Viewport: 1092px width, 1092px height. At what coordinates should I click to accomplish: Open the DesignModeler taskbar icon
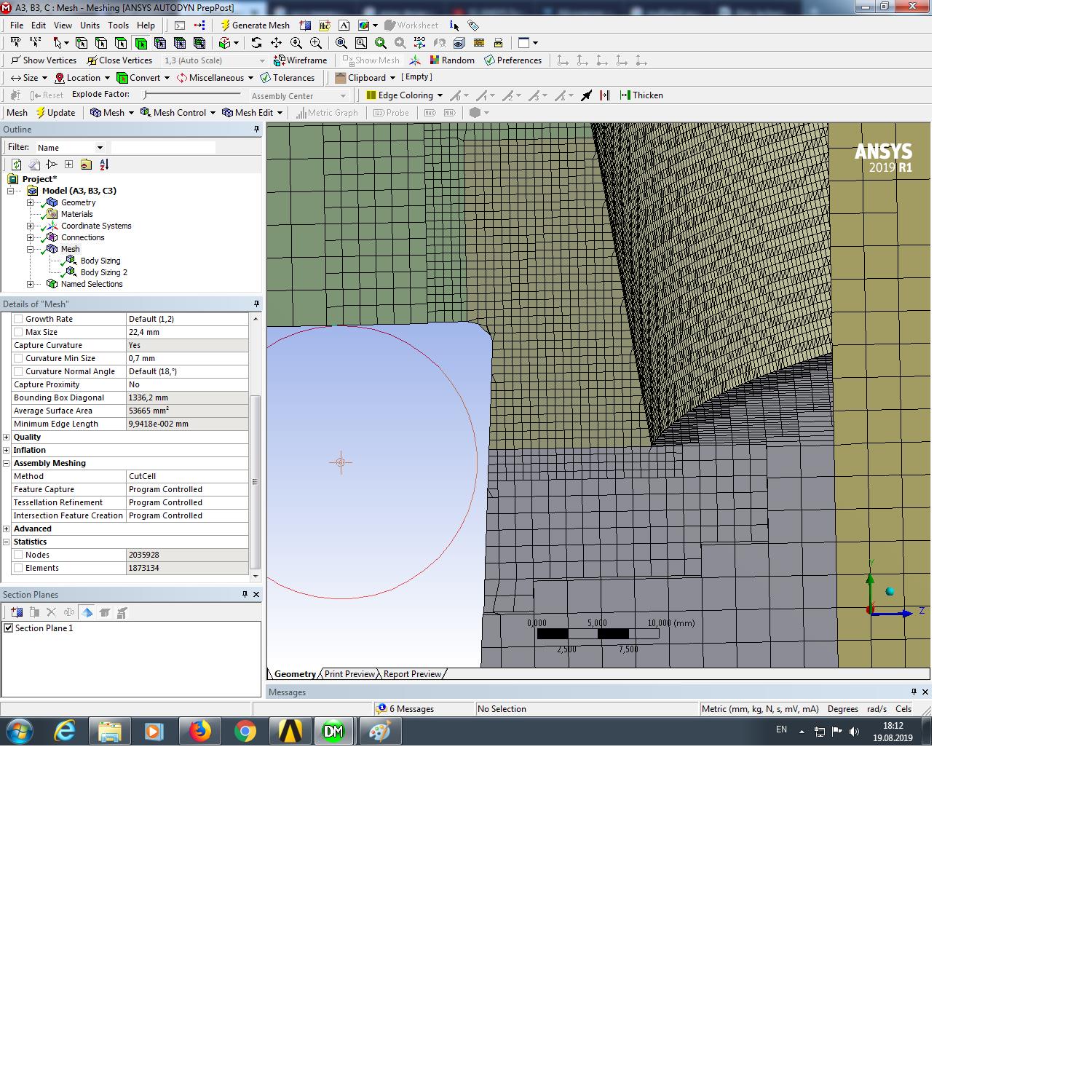pos(334,731)
